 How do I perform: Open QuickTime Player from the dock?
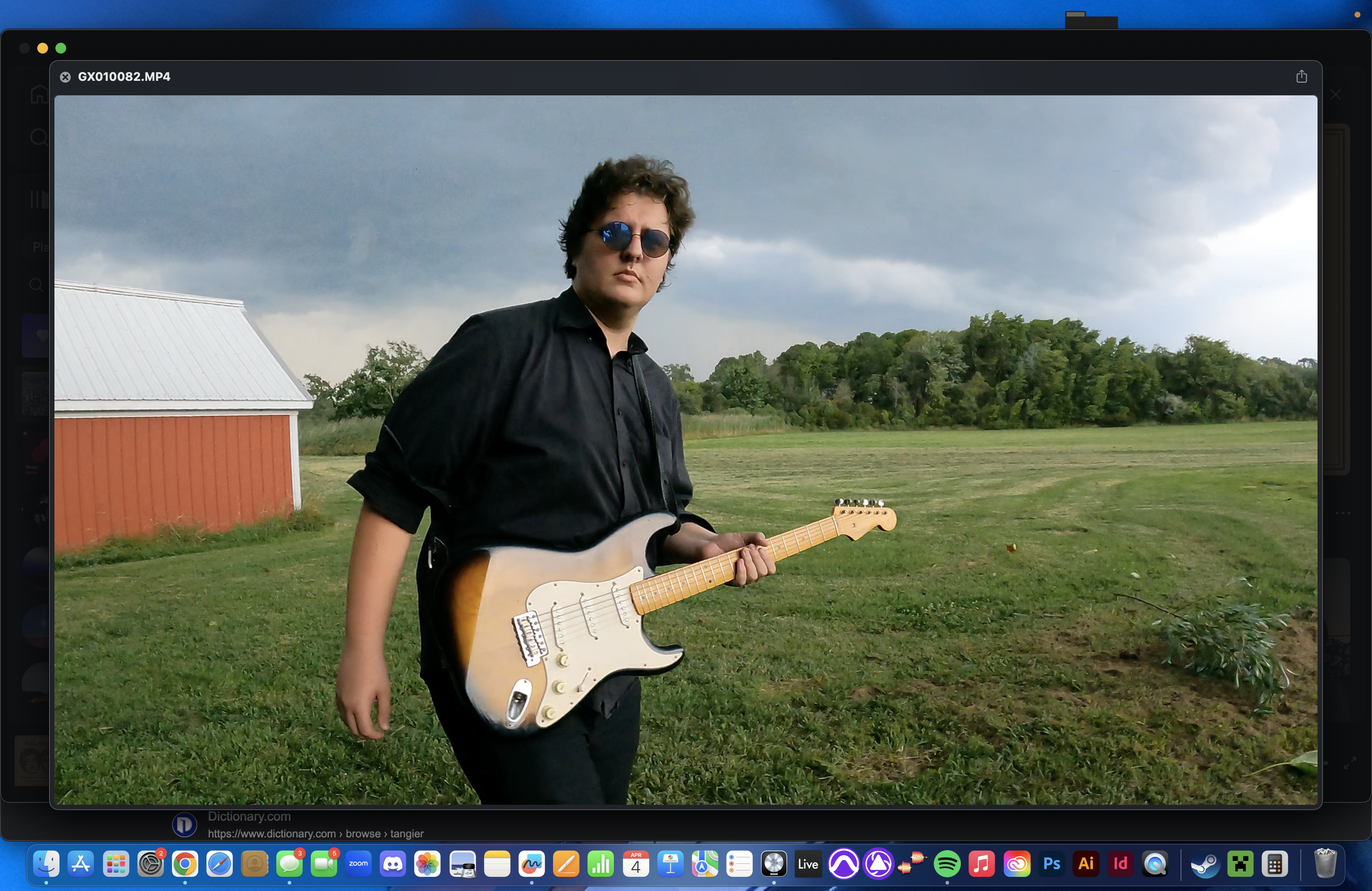pyautogui.click(x=1155, y=864)
